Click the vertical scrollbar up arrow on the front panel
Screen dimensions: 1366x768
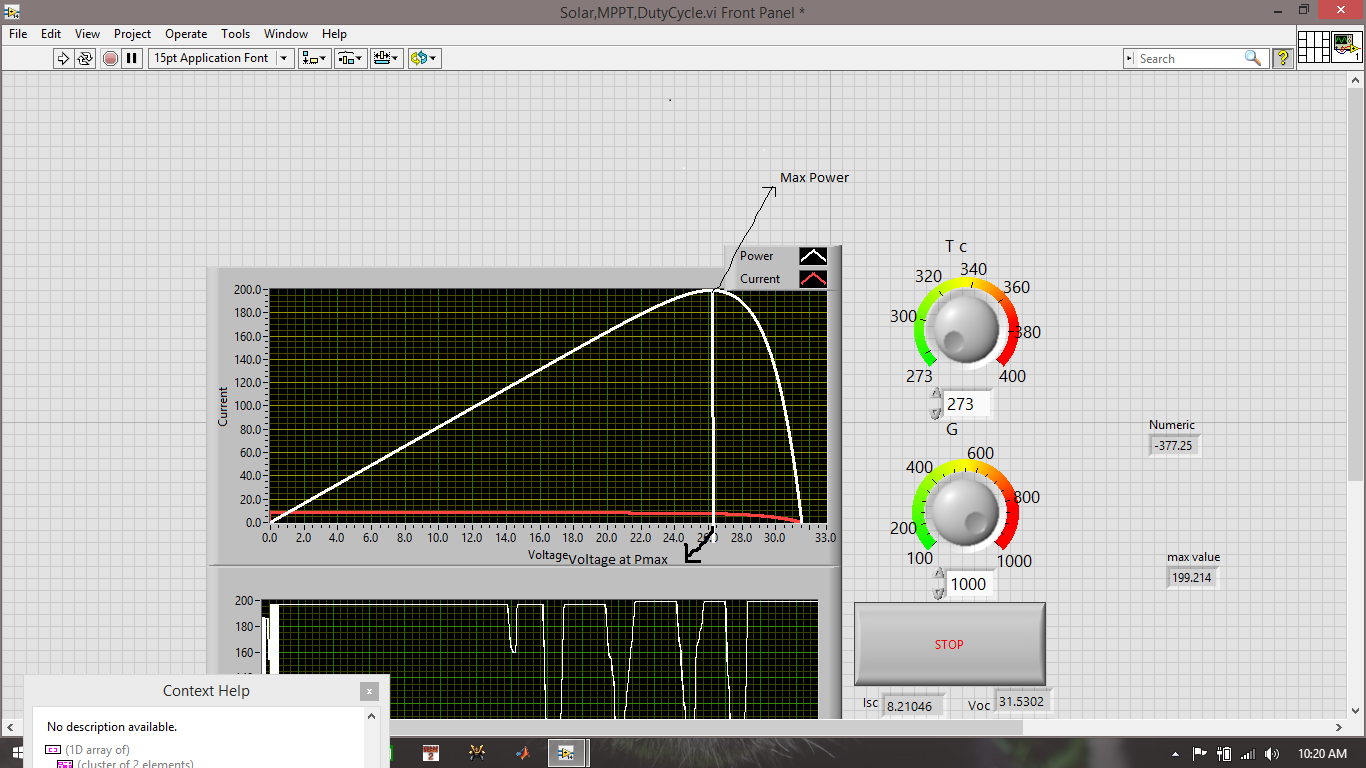point(1357,82)
